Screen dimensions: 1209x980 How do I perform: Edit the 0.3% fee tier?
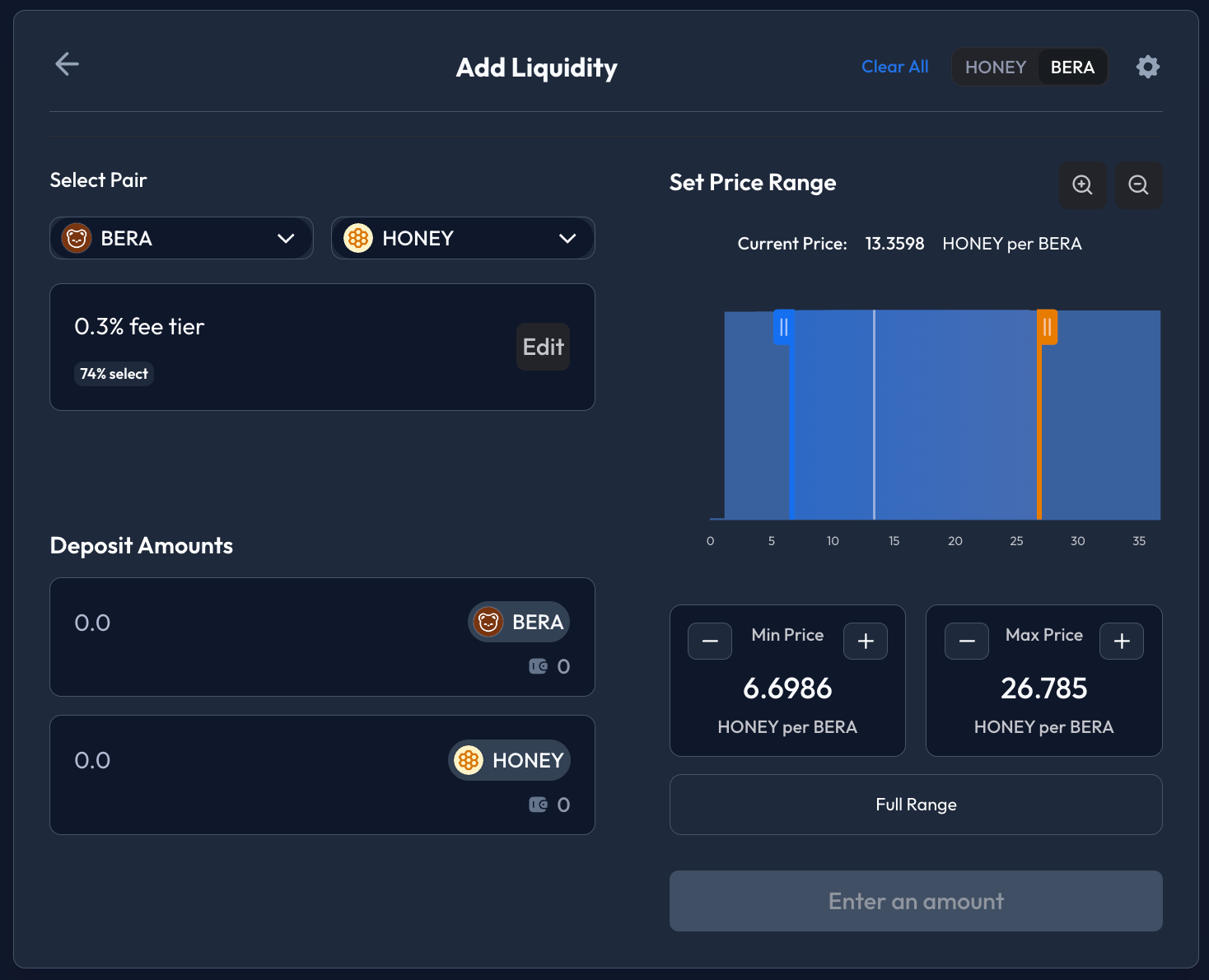pos(544,347)
